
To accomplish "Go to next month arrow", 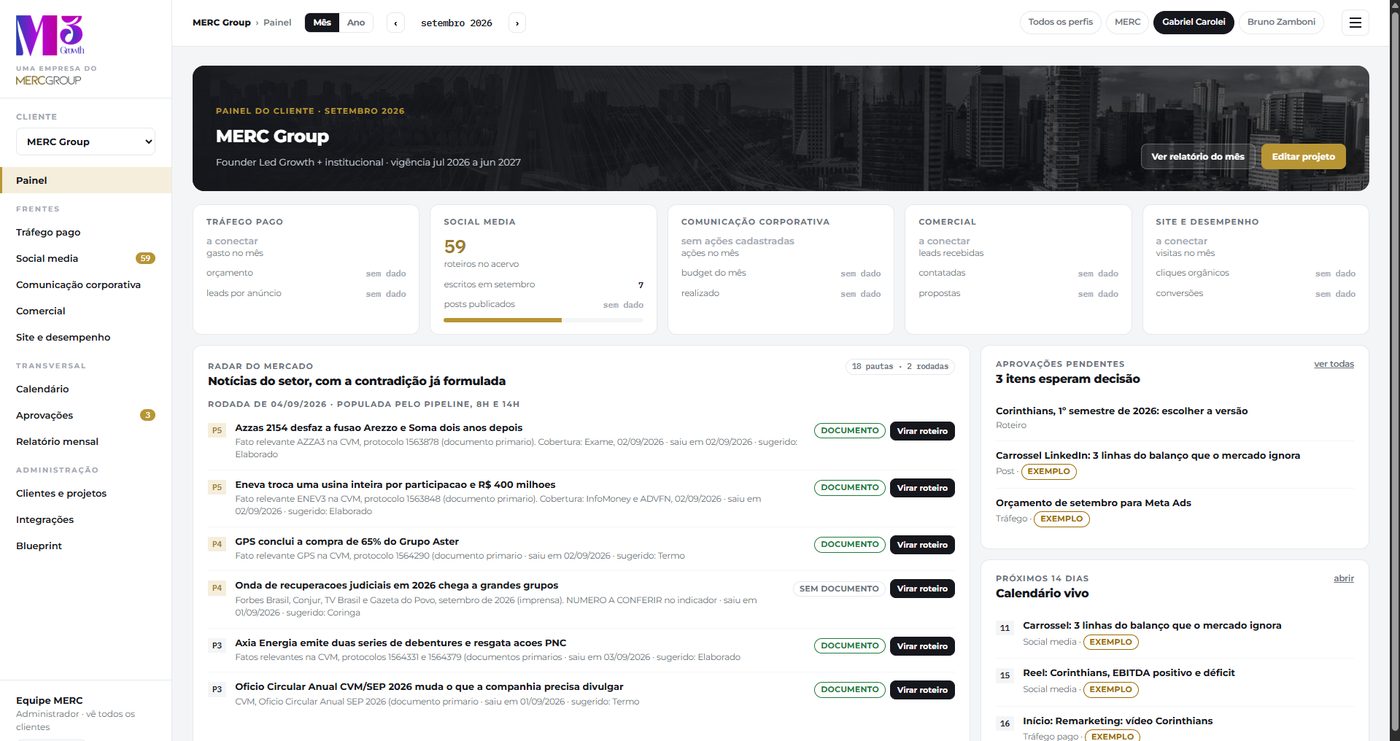I will click(x=516, y=23).
